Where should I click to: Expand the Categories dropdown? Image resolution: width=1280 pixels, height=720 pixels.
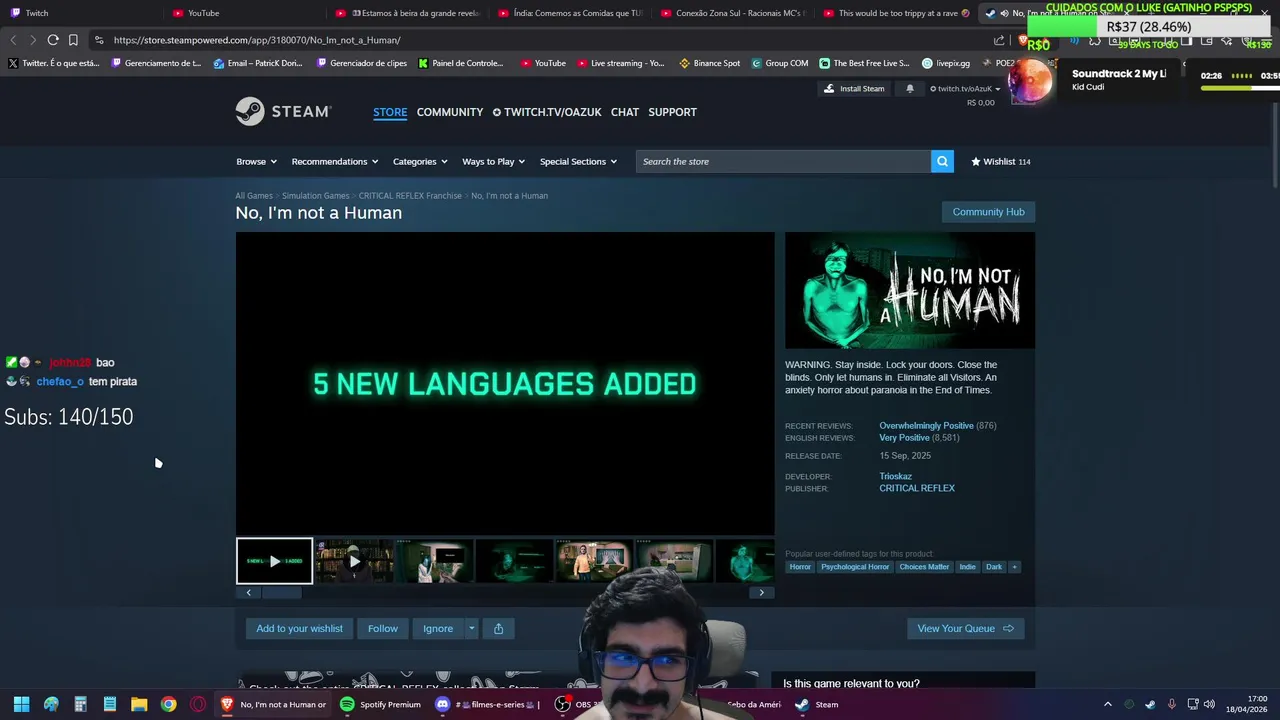pyautogui.click(x=420, y=161)
